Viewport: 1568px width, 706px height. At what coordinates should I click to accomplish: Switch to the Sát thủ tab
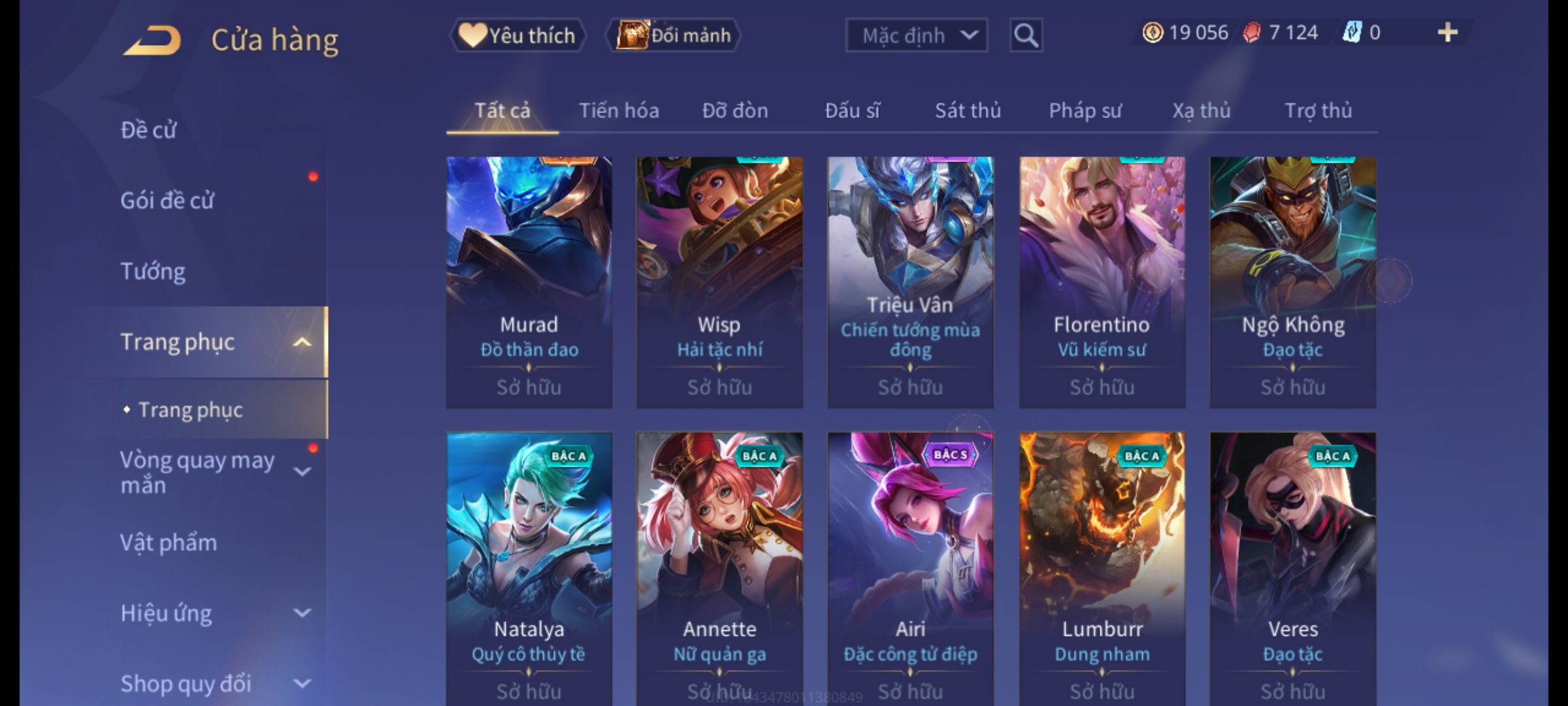[x=968, y=110]
